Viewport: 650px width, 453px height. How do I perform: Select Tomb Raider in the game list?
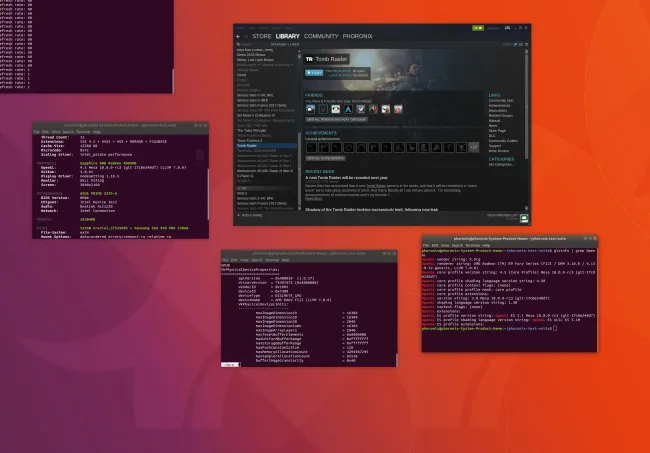(x=266, y=146)
